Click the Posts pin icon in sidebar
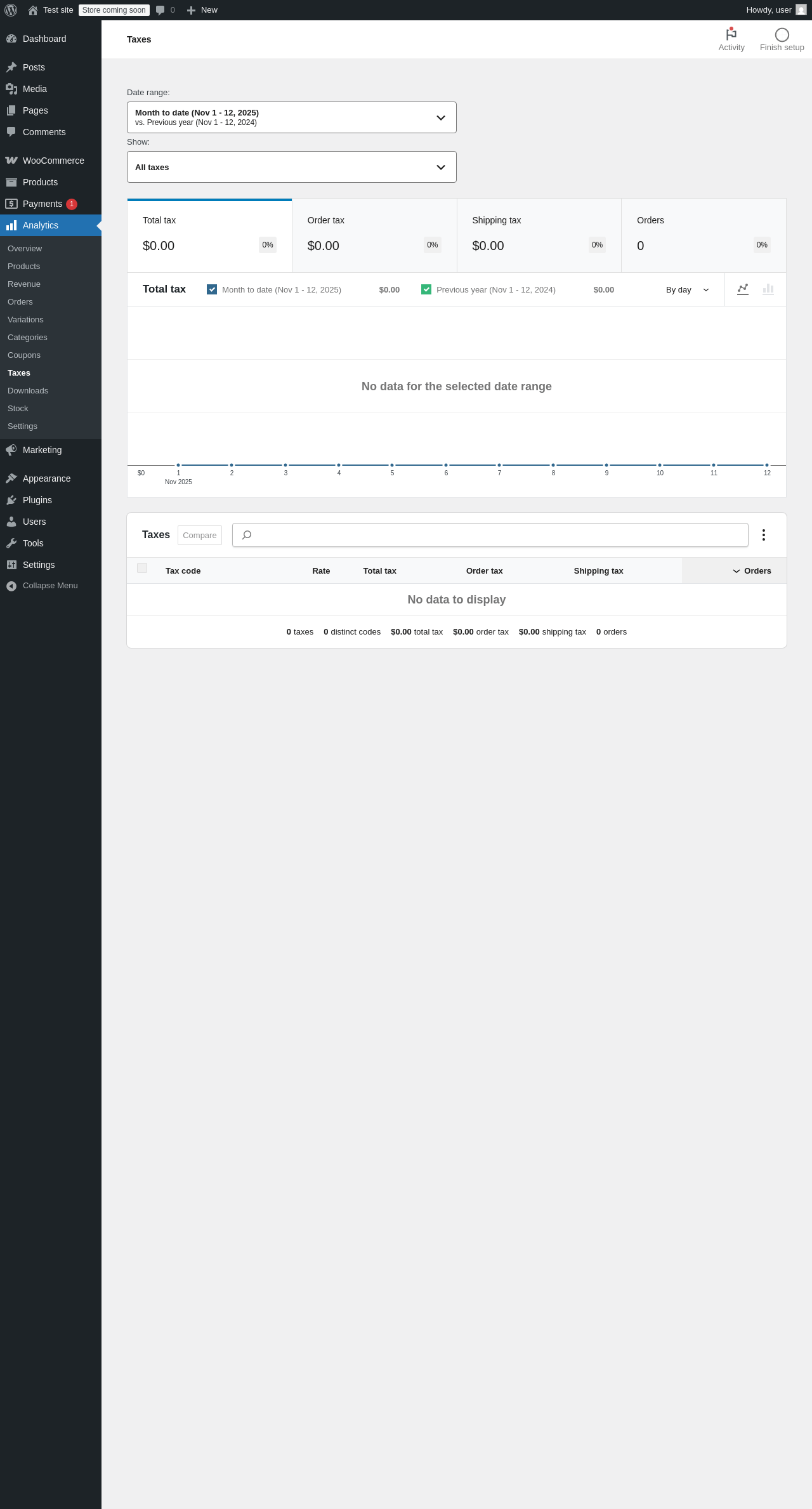This screenshot has width=812, height=1509. pyautogui.click(x=11, y=67)
